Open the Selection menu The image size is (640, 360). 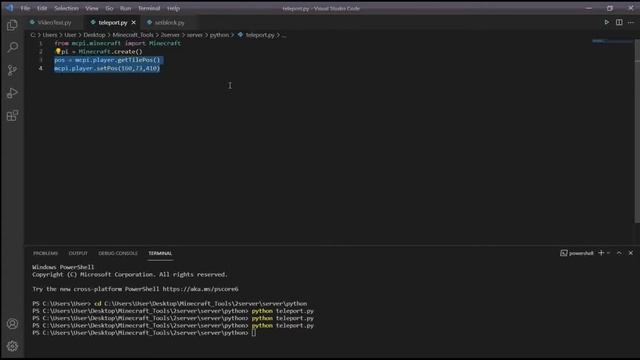[x=66, y=8]
